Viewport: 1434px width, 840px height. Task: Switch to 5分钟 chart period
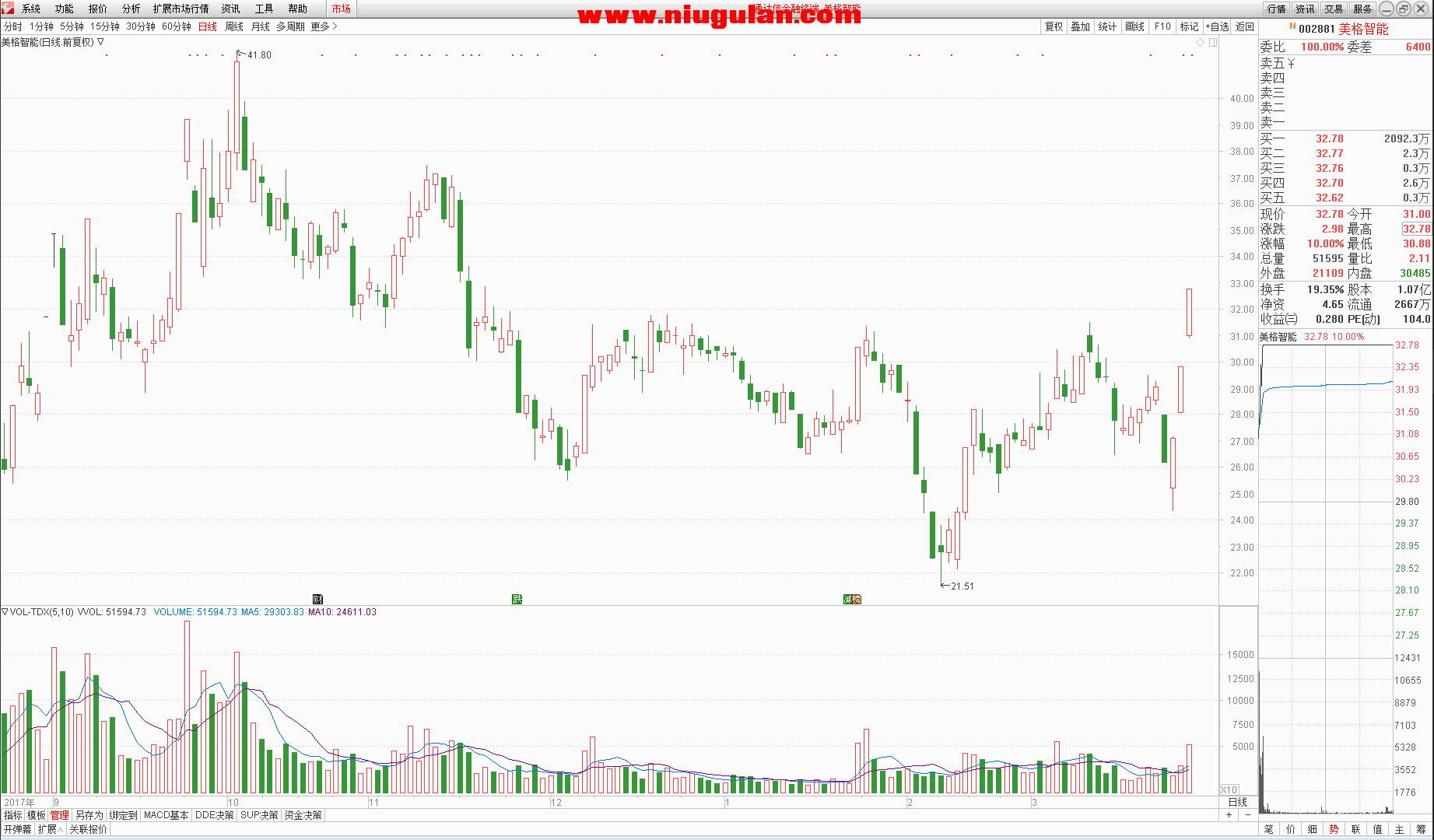pyautogui.click(x=72, y=26)
